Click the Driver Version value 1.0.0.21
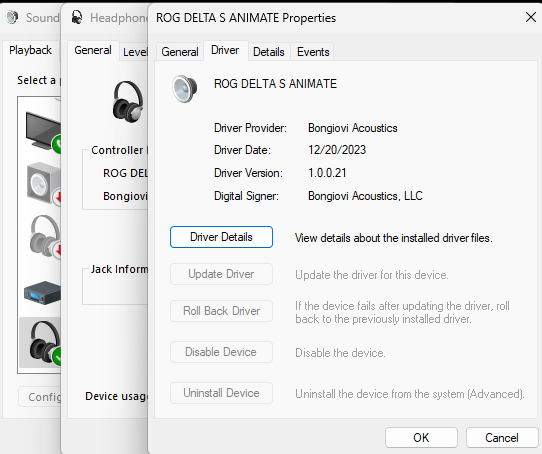 327,173
